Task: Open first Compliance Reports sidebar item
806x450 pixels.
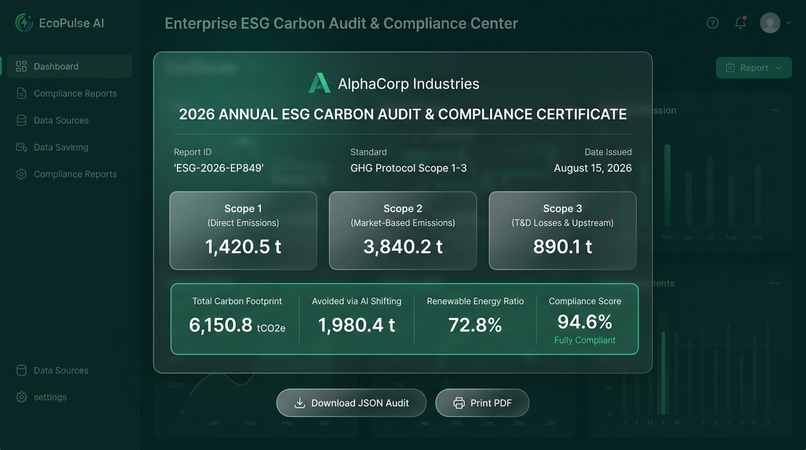Action: point(70,94)
